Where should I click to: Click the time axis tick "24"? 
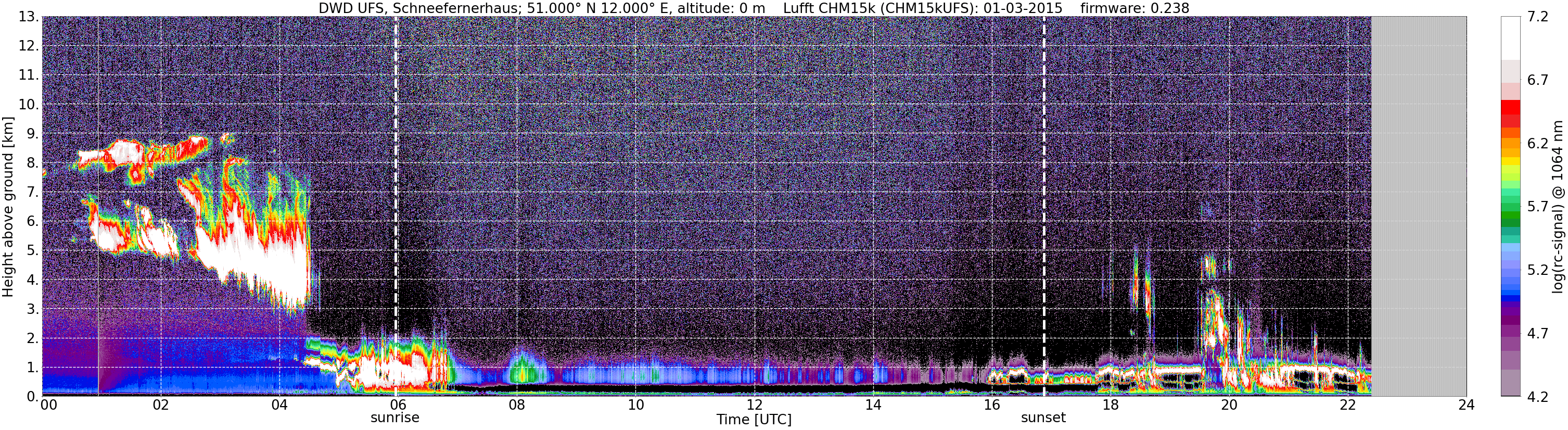1467,405
